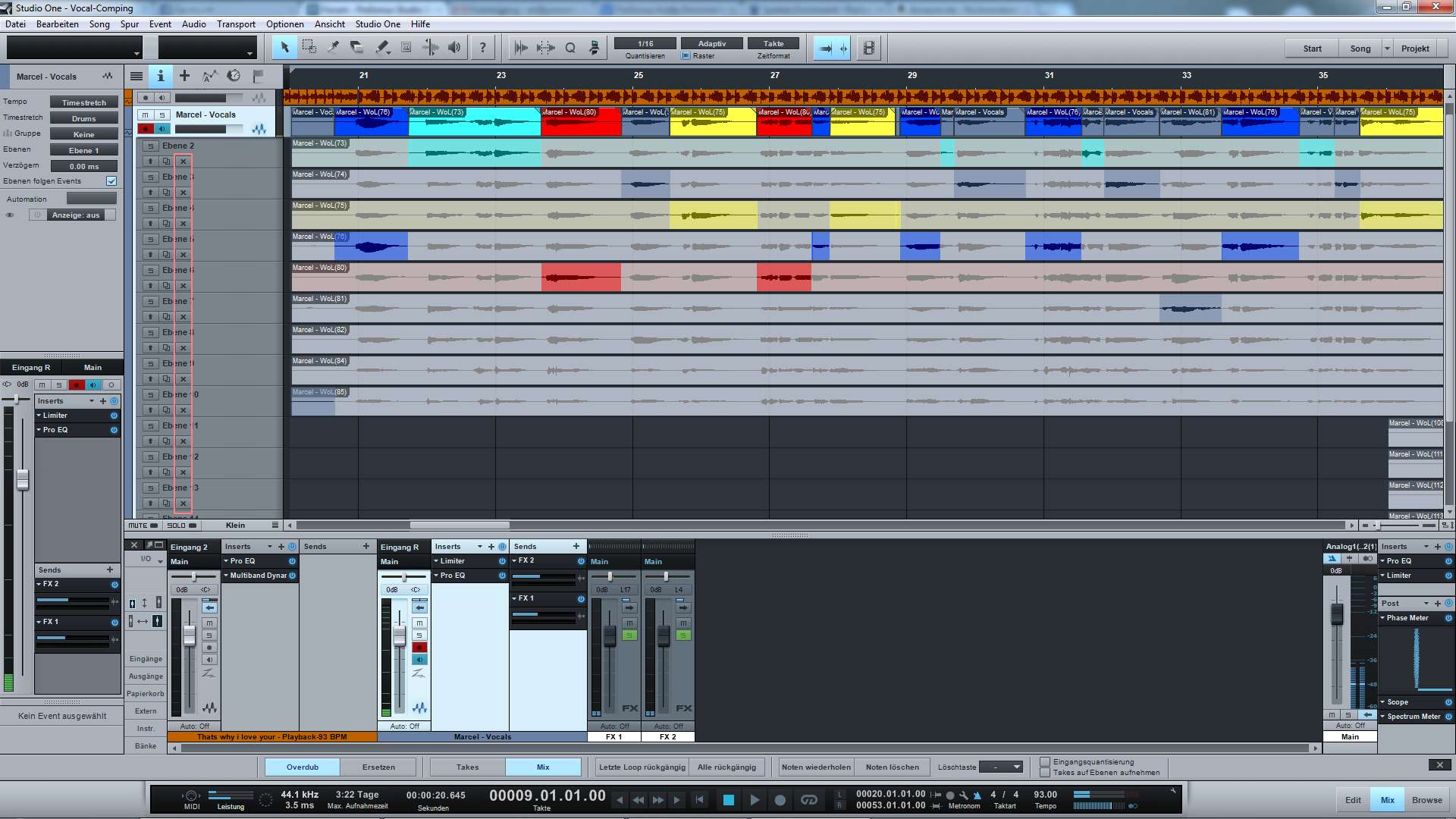Mute the Marcel - Vocals track

145,115
